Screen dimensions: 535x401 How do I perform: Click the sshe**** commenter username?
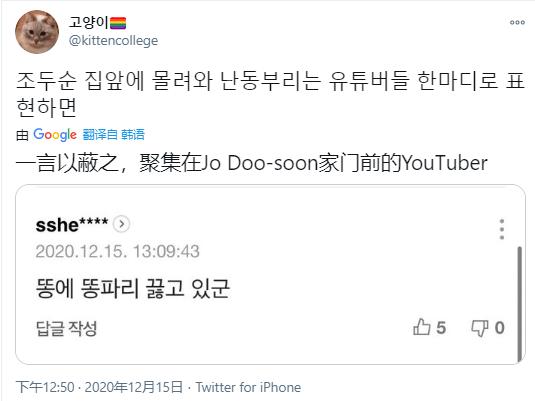coord(72,225)
